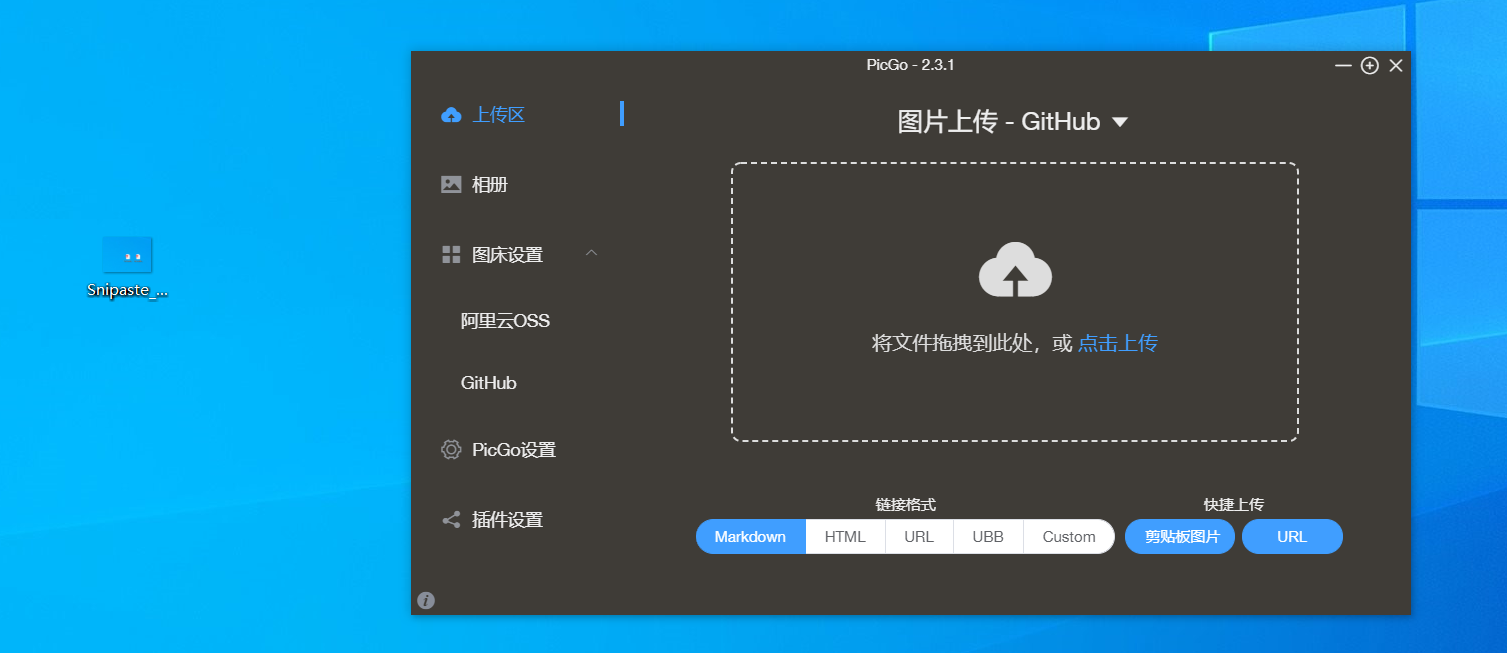The image size is (1507, 653).
Task: Open the info icon at bottom-left of PicGo
Action: click(x=426, y=601)
